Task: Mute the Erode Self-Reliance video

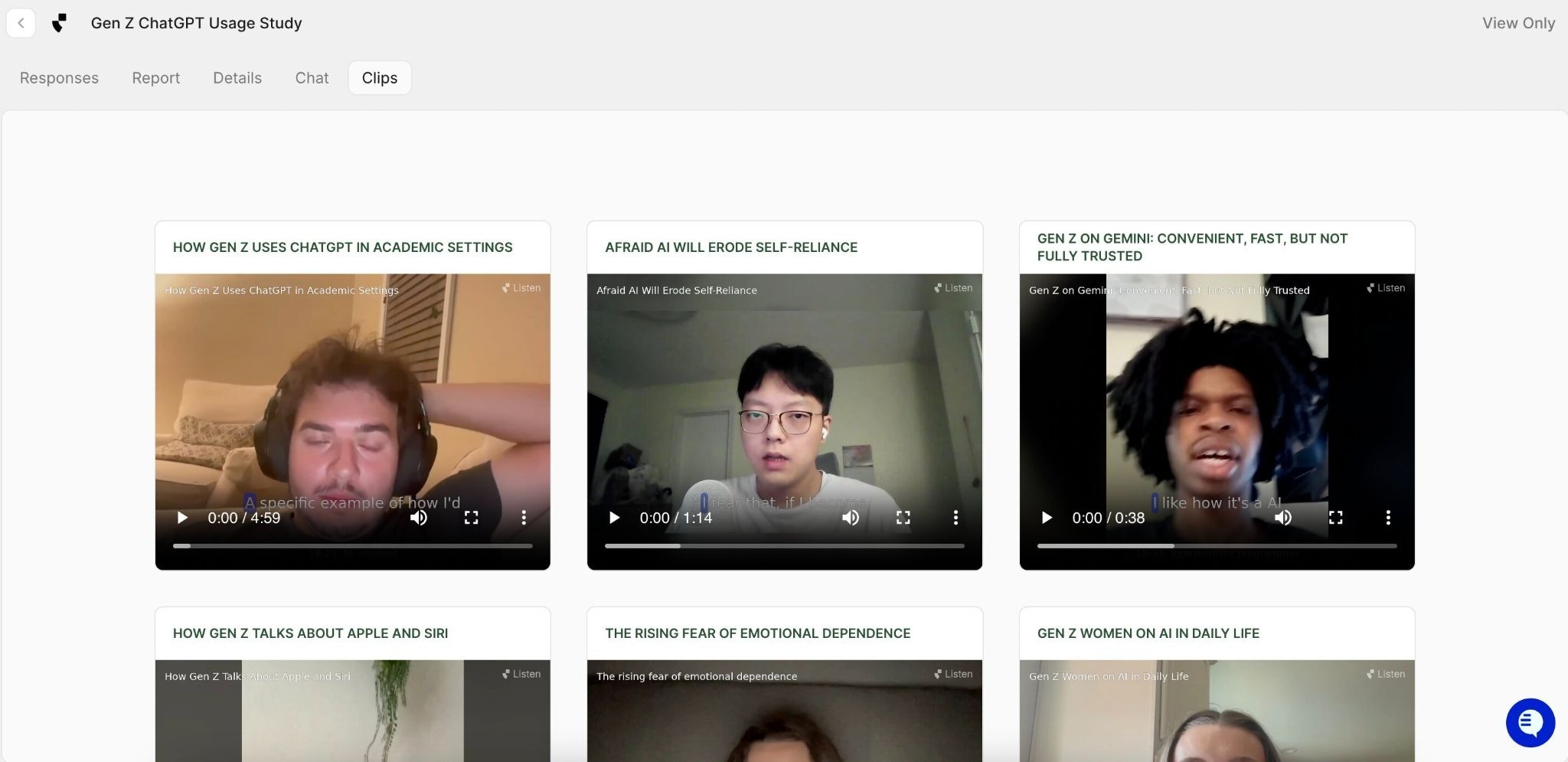Action: [851, 518]
